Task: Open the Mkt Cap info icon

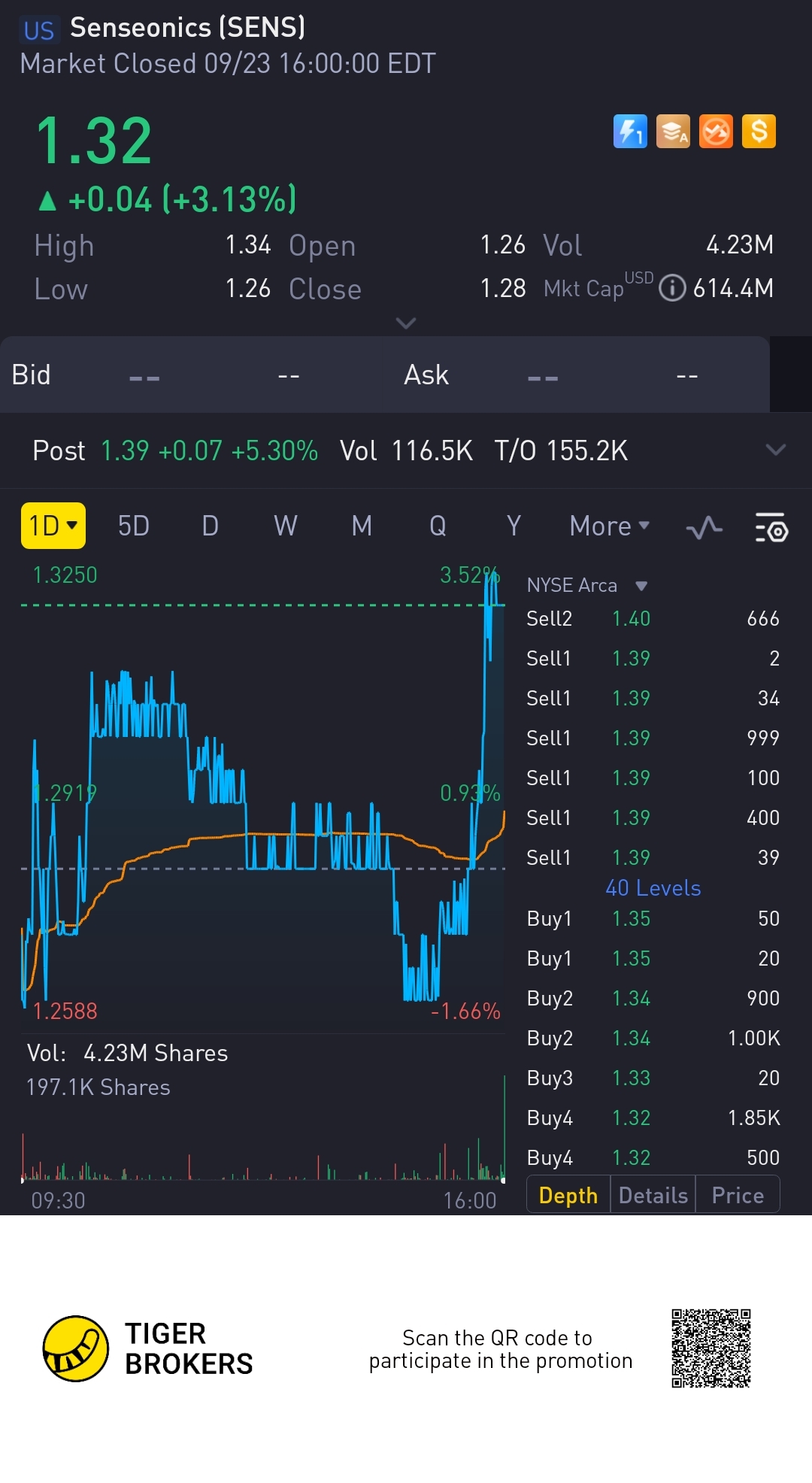Action: pyautogui.click(x=672, y=288)
